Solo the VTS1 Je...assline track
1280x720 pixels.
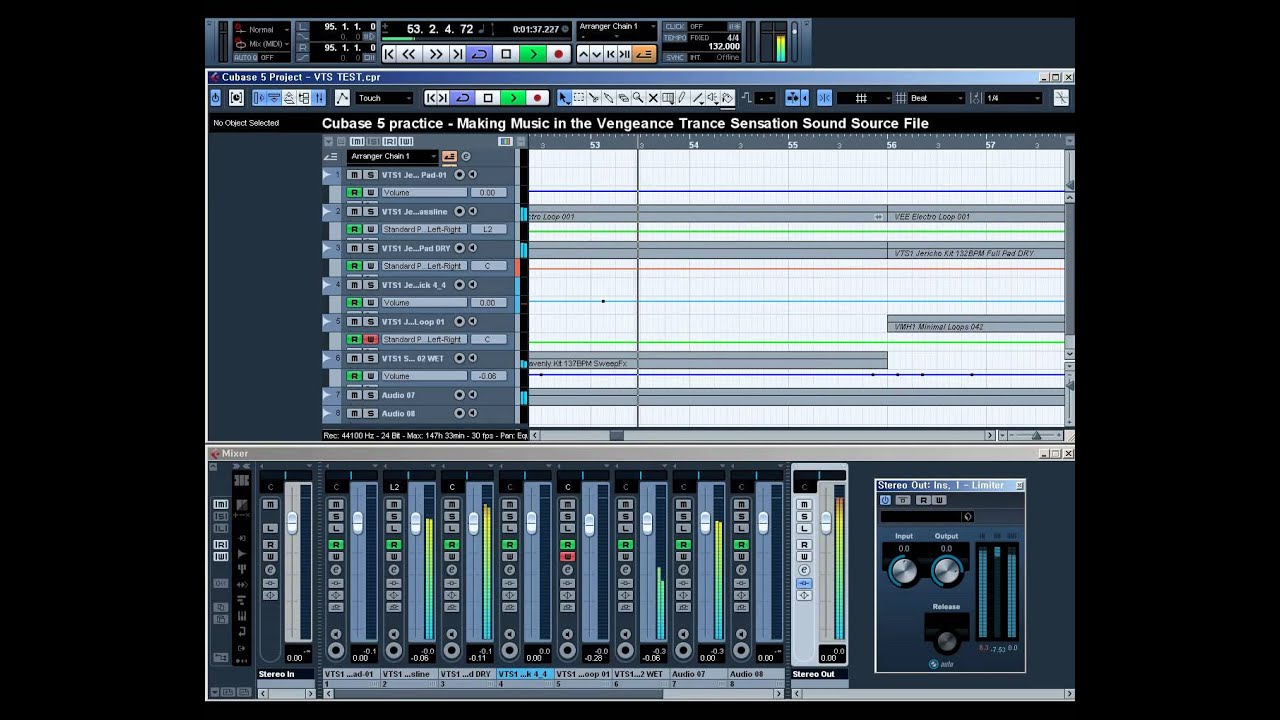(x=370, y=212)
